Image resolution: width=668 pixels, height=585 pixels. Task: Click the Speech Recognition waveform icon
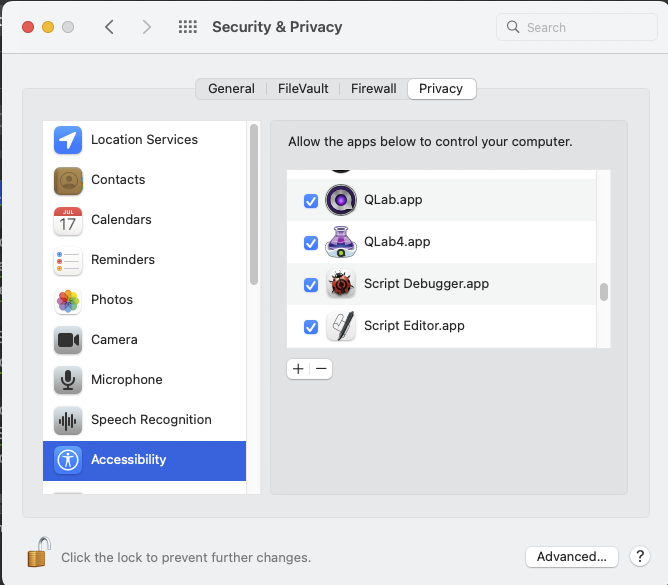tap(68, 420)
